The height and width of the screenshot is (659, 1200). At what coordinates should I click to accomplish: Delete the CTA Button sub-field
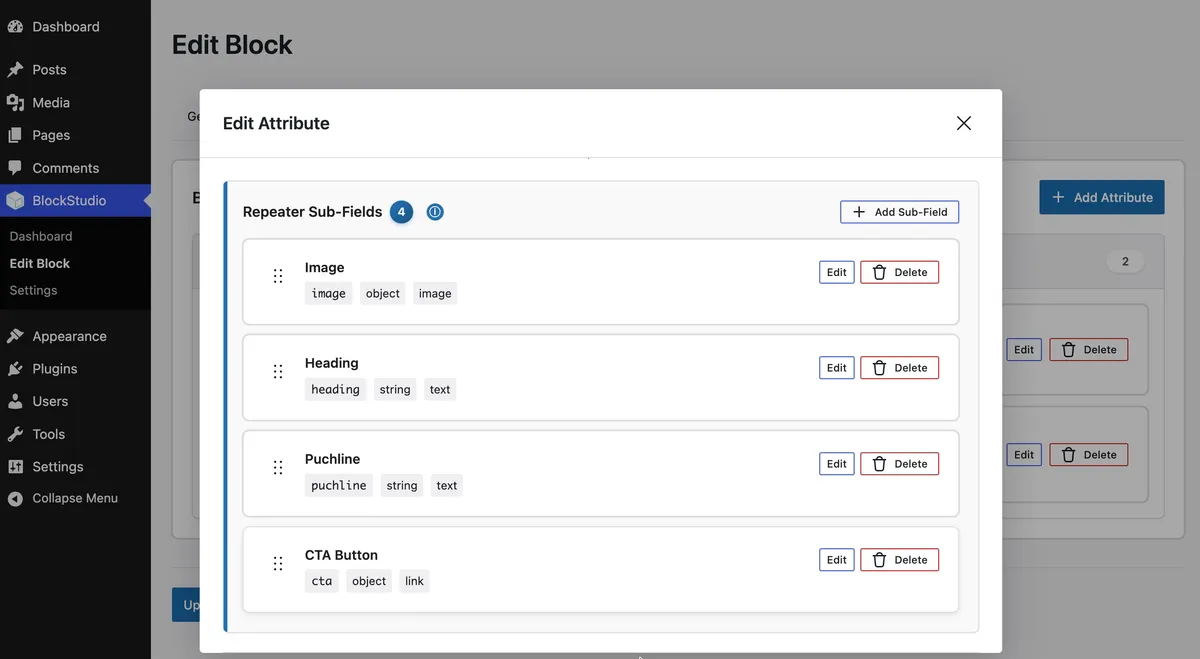(x=900, y=560)
